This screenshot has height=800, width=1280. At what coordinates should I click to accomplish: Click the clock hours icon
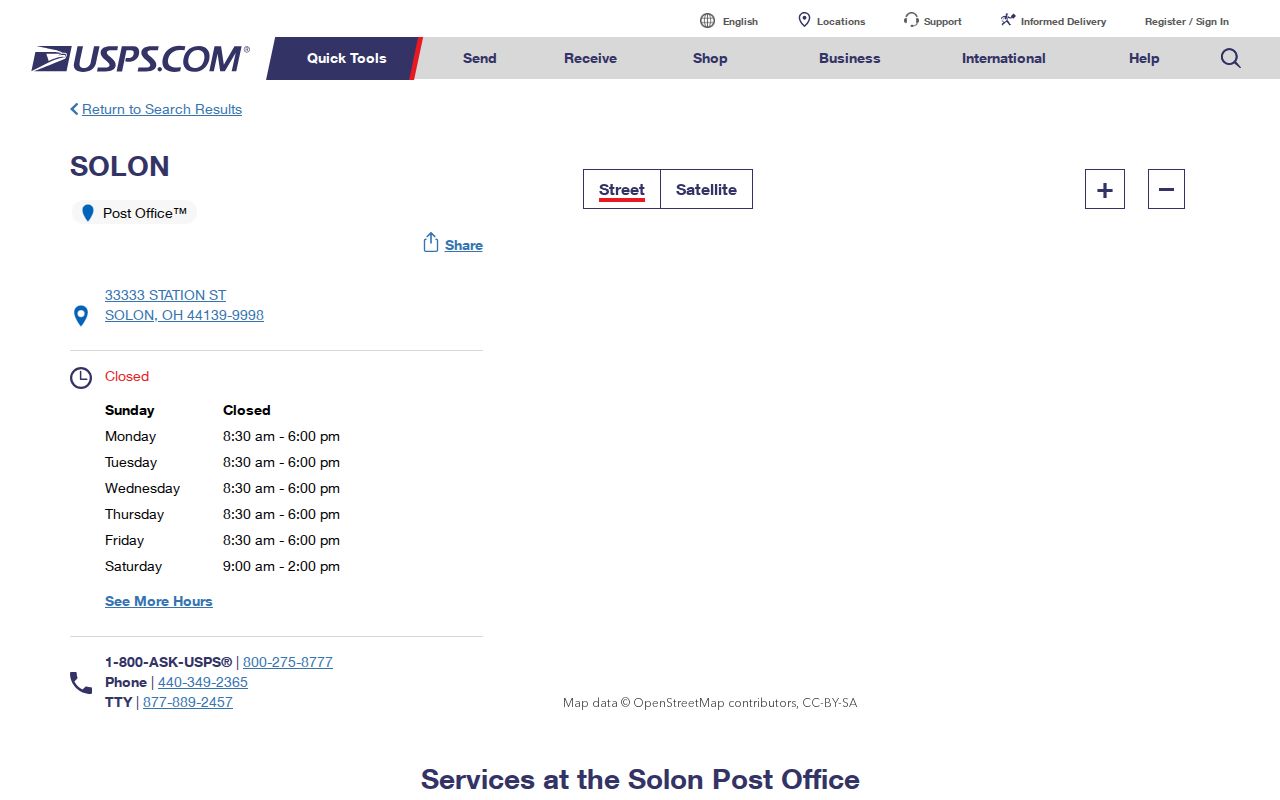tap(81, 378)
